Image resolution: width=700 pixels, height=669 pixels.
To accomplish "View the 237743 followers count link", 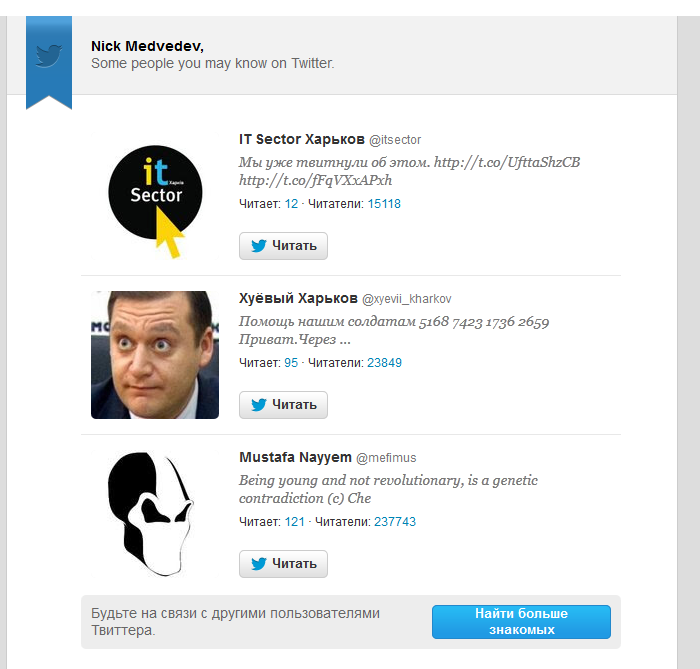I will (394, 521).
